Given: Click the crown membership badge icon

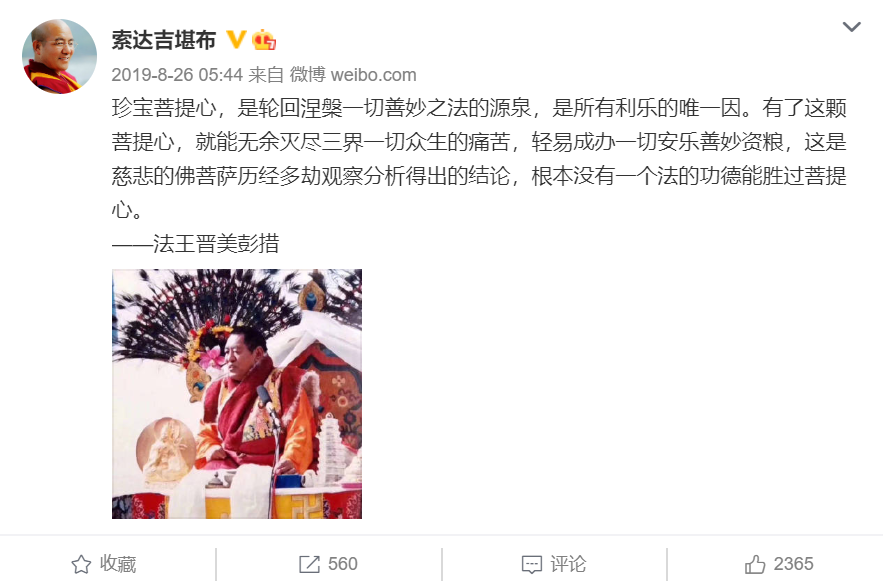Looking at the screenshot, I should click(x=264, y=40).
